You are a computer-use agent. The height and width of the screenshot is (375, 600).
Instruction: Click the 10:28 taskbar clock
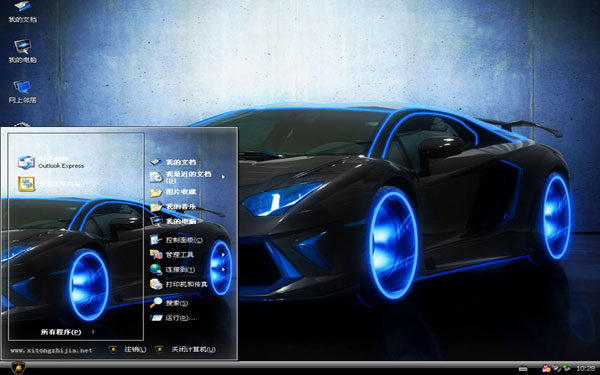point(585,368)
